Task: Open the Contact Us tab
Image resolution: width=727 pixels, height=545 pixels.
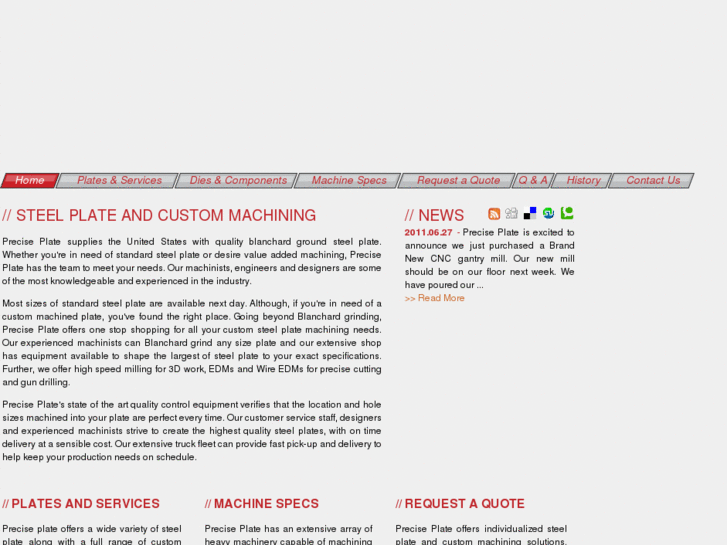Action: point(651,180)
